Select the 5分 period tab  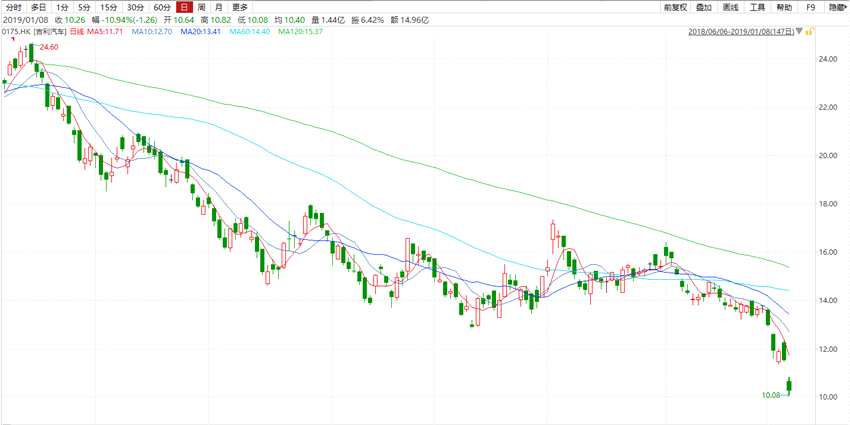pos(84,8)
